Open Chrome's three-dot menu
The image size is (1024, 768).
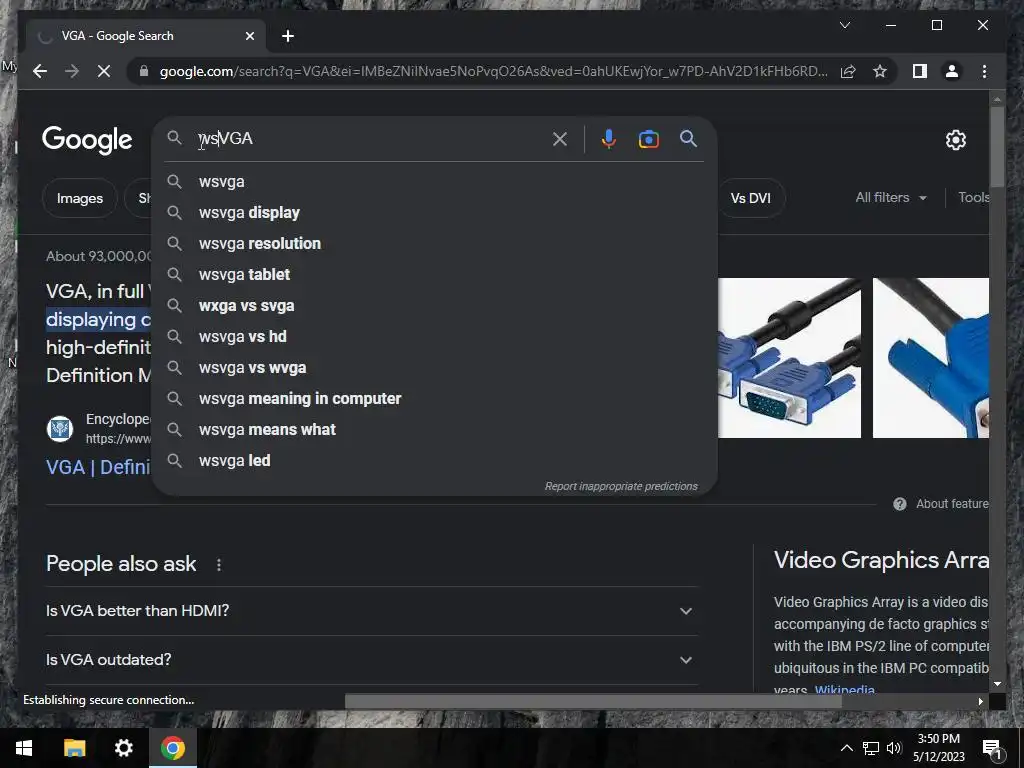(x=984, y=71)
